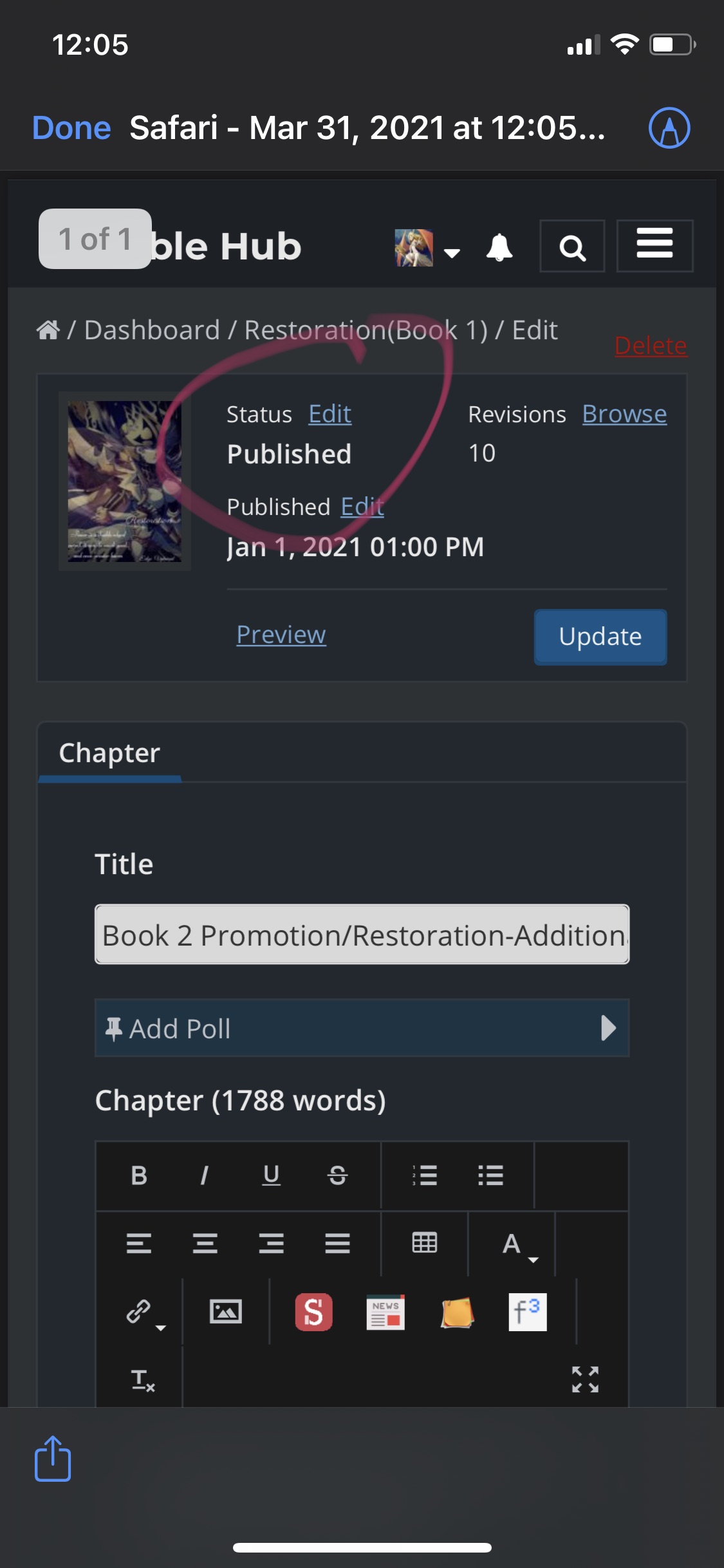Open the insert image tool
The image size is (724, 1568).
tap(226, 1311)
